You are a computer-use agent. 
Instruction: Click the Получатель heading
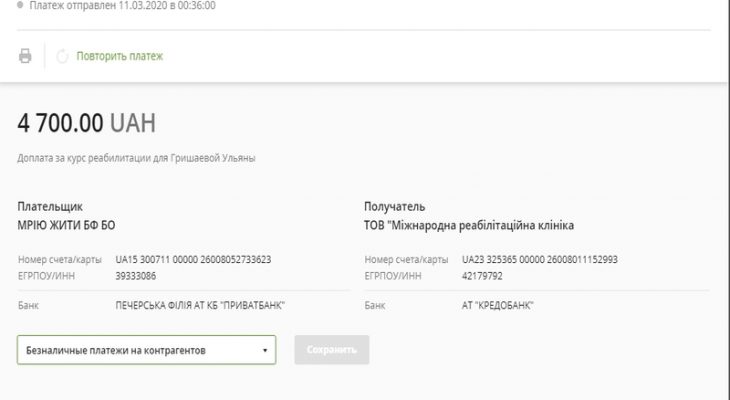pos(394,206)
